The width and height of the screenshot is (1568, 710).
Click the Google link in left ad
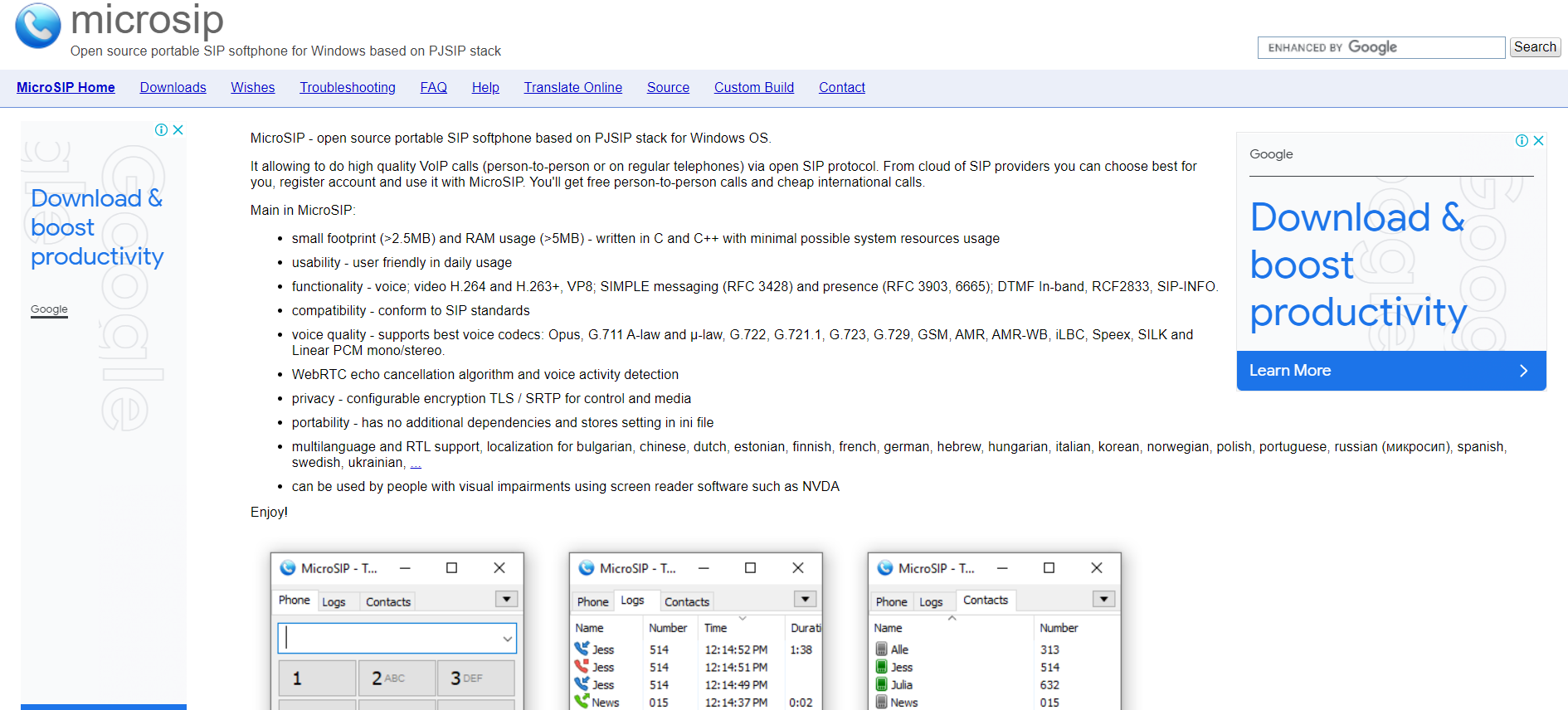click(x=49, y=309)
